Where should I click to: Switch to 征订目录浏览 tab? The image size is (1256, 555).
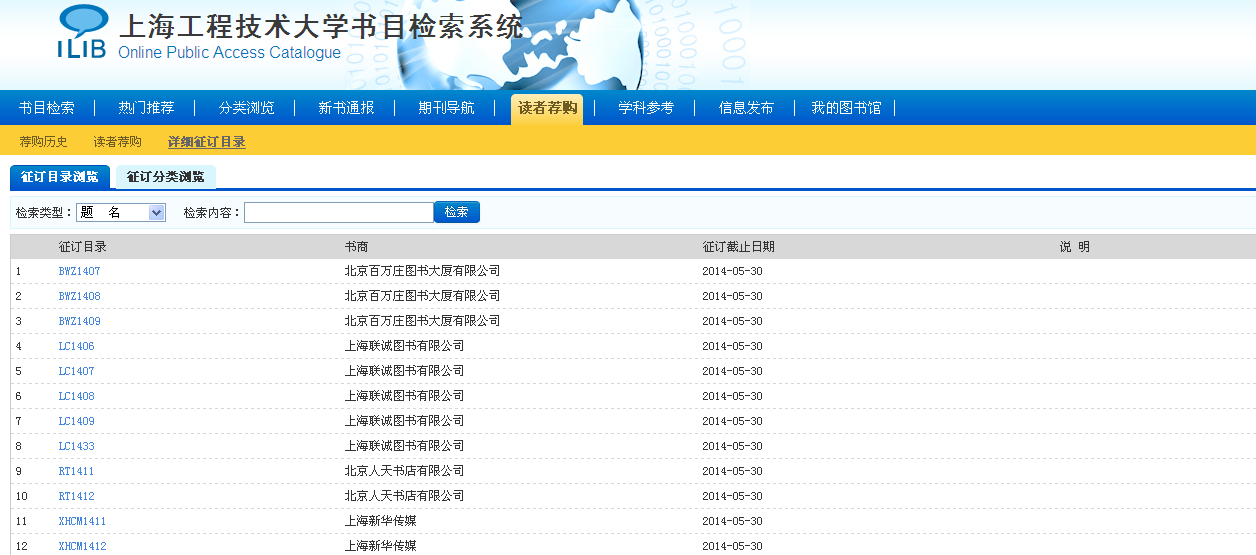[x=60, y=177]
